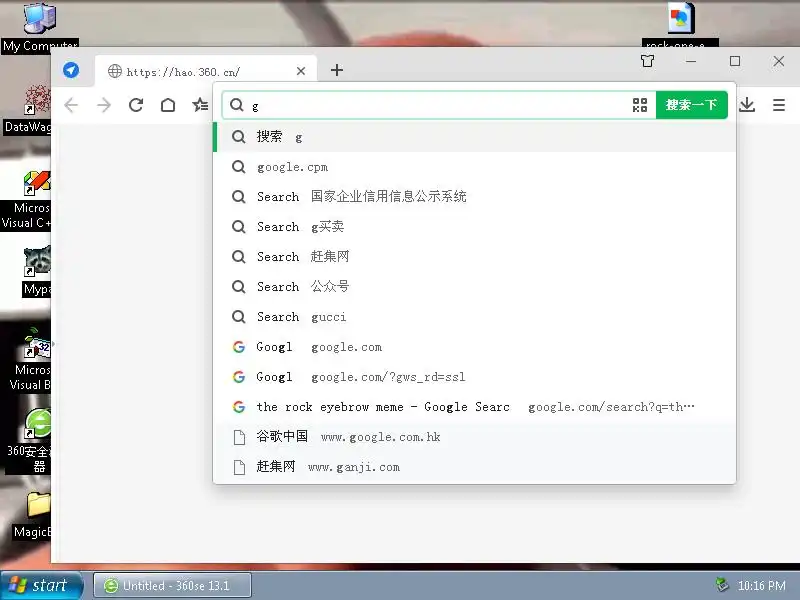
Task: Go forward with the right arrow
Action: pos(104,105)
